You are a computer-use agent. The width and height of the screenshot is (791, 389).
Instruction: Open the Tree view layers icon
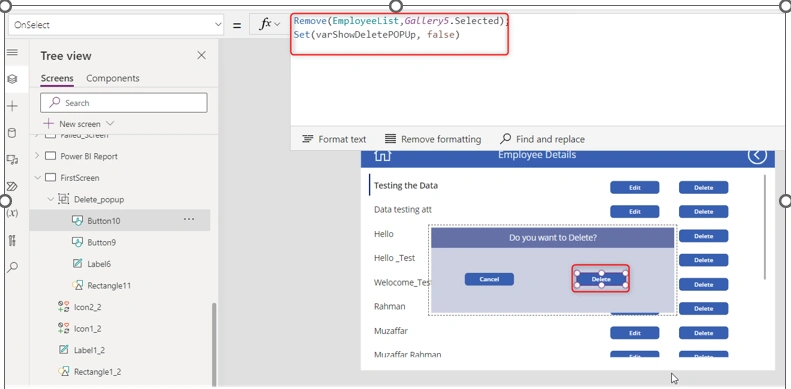click(13, 79)
